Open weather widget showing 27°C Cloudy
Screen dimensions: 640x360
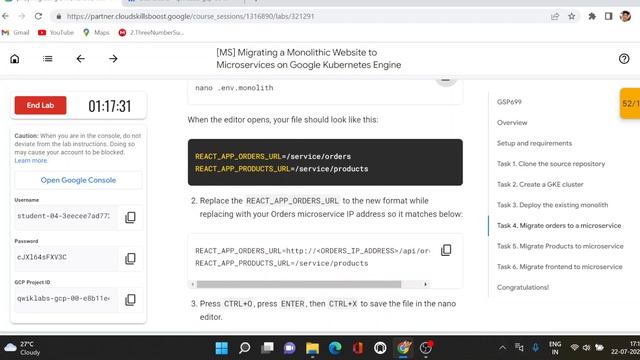(22, 348)
